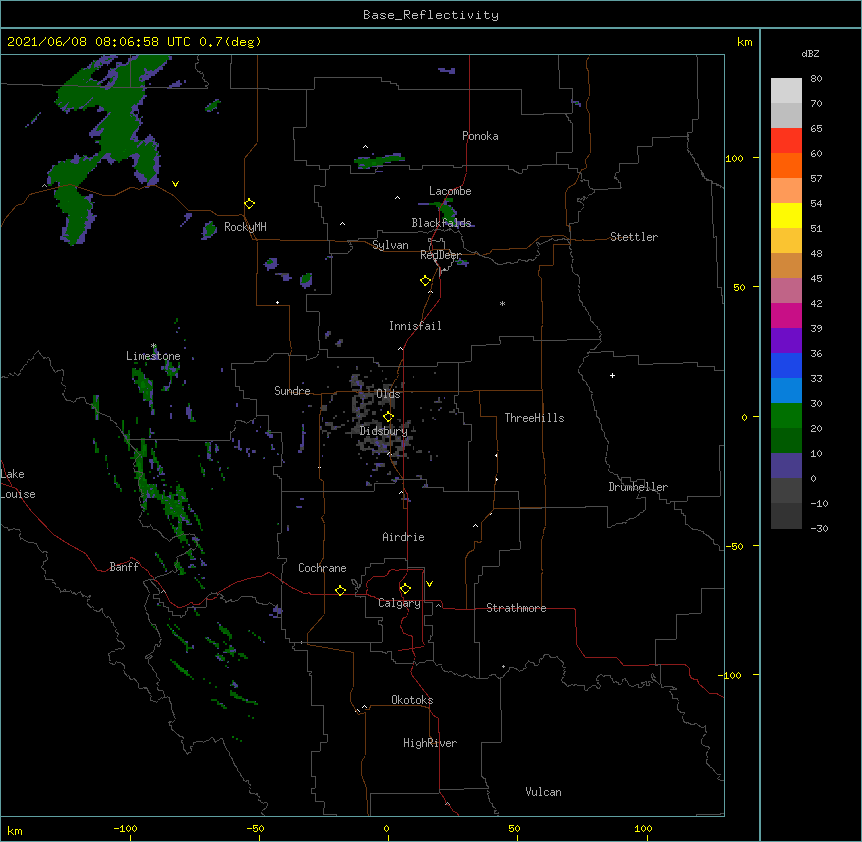Screen dimensions: 862x842
Task: Click the green echo band south of Ponoka
Action: tap(379, 161)
